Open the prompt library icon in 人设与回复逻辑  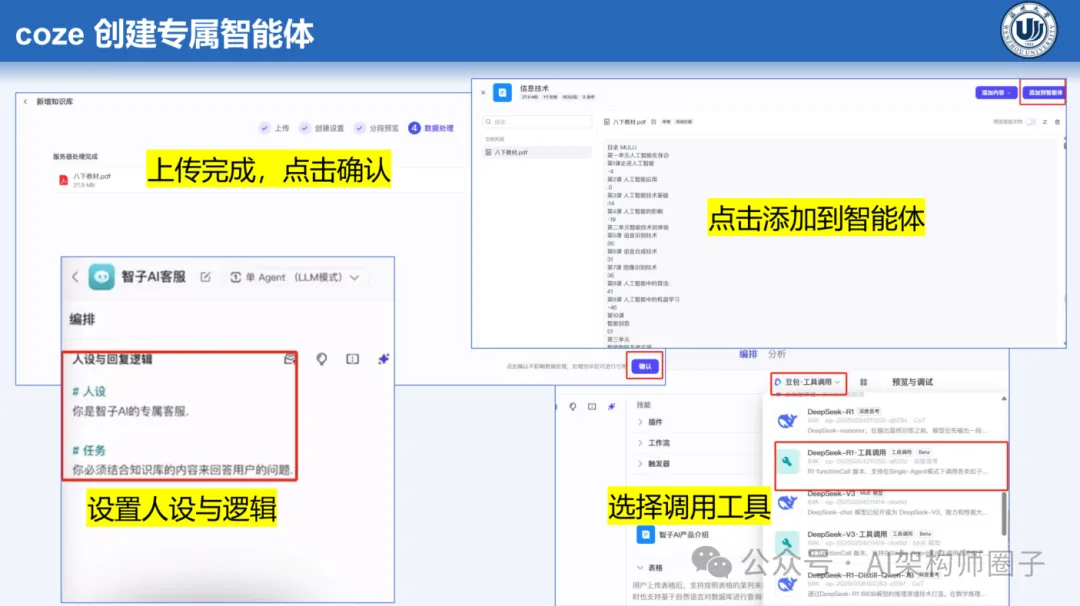(290, 359)
